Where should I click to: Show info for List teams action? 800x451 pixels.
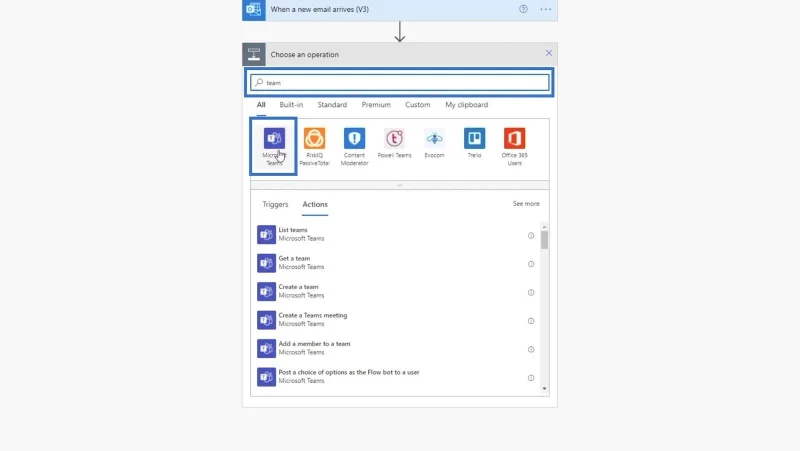(531, 236)
